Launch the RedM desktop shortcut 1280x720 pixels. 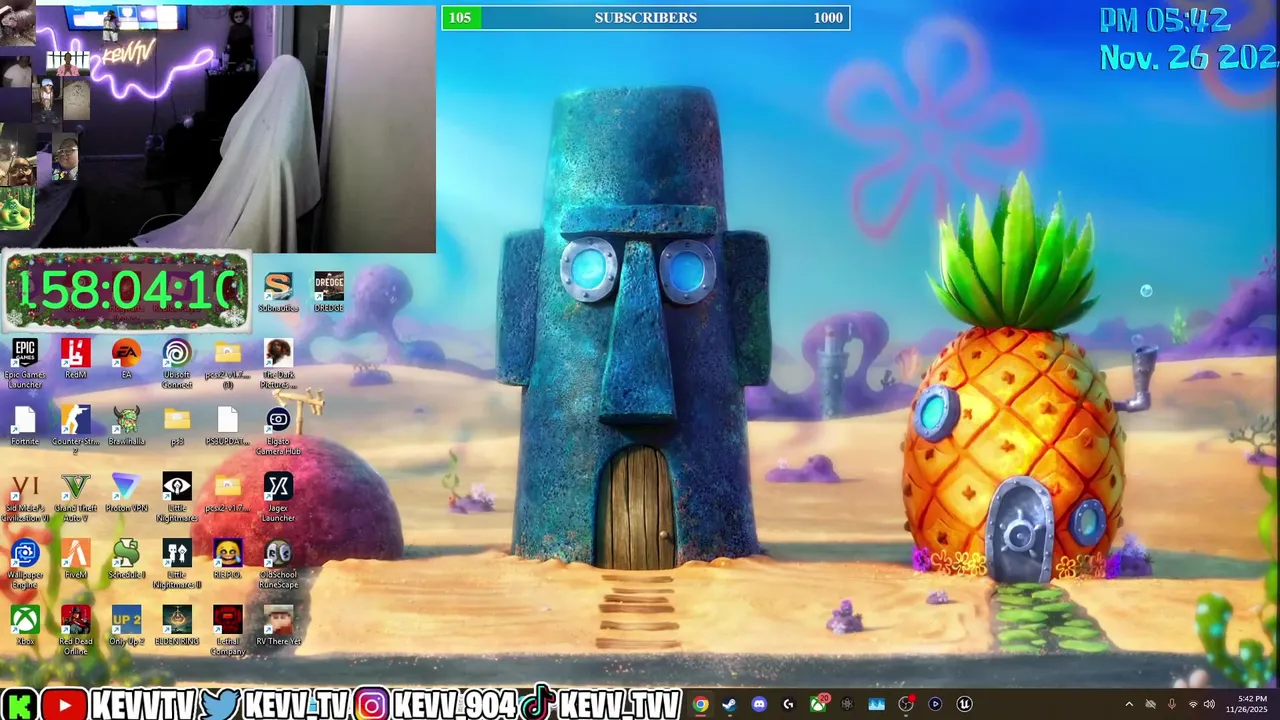pyautogui.click(x=75, y=359)
